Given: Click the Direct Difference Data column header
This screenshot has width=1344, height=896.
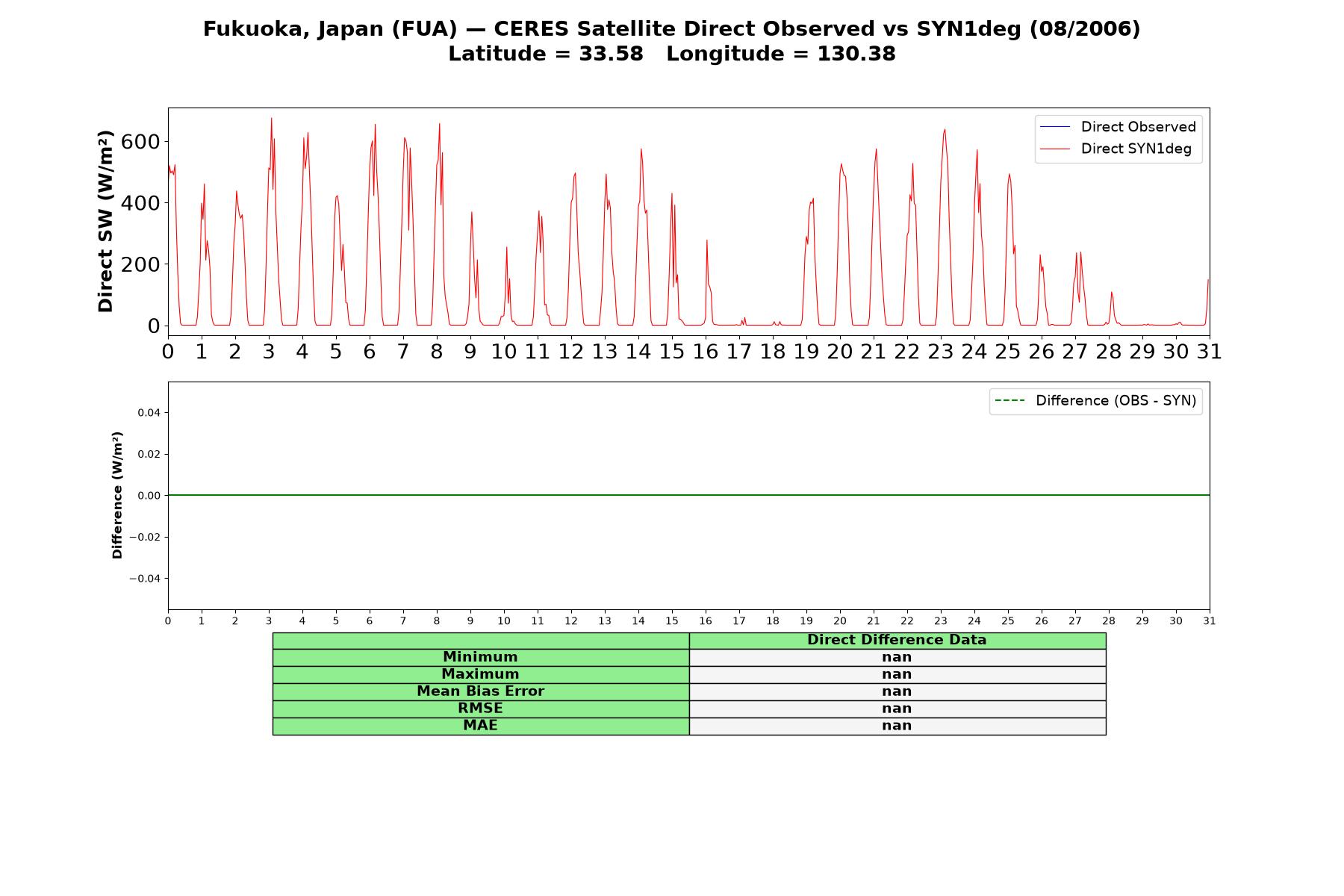Looking at the screenshot, I should [897, 640].
